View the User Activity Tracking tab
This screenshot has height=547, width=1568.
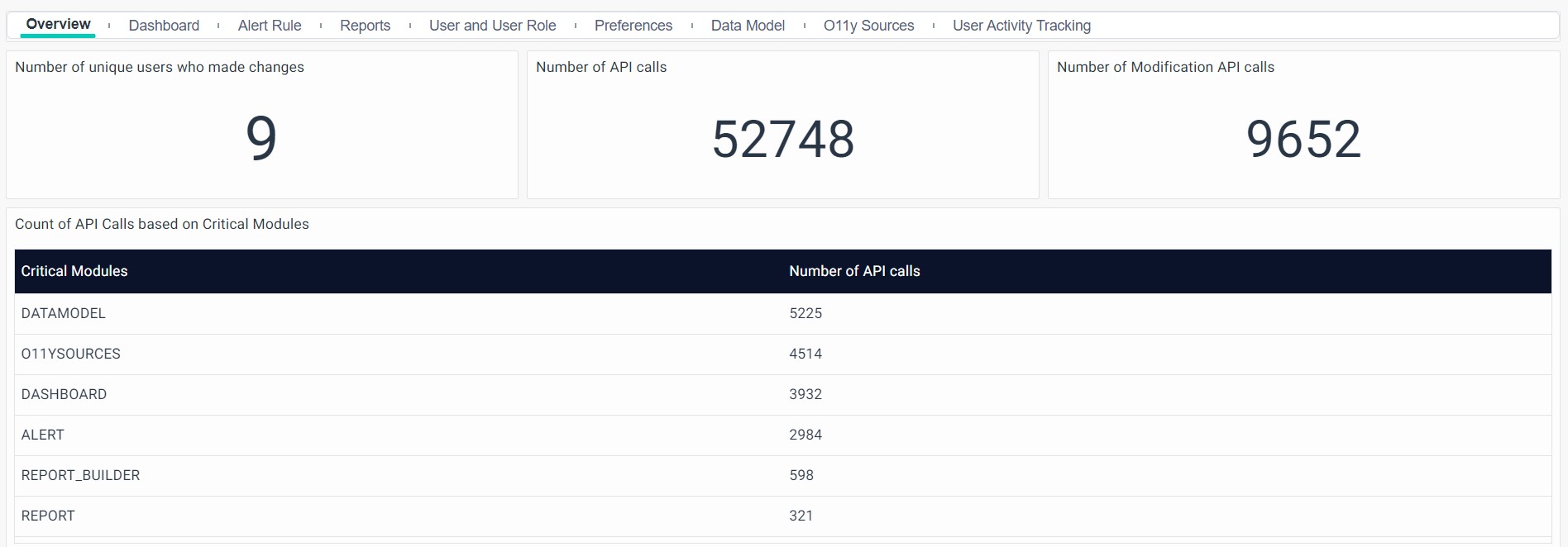coord(1021,26)
